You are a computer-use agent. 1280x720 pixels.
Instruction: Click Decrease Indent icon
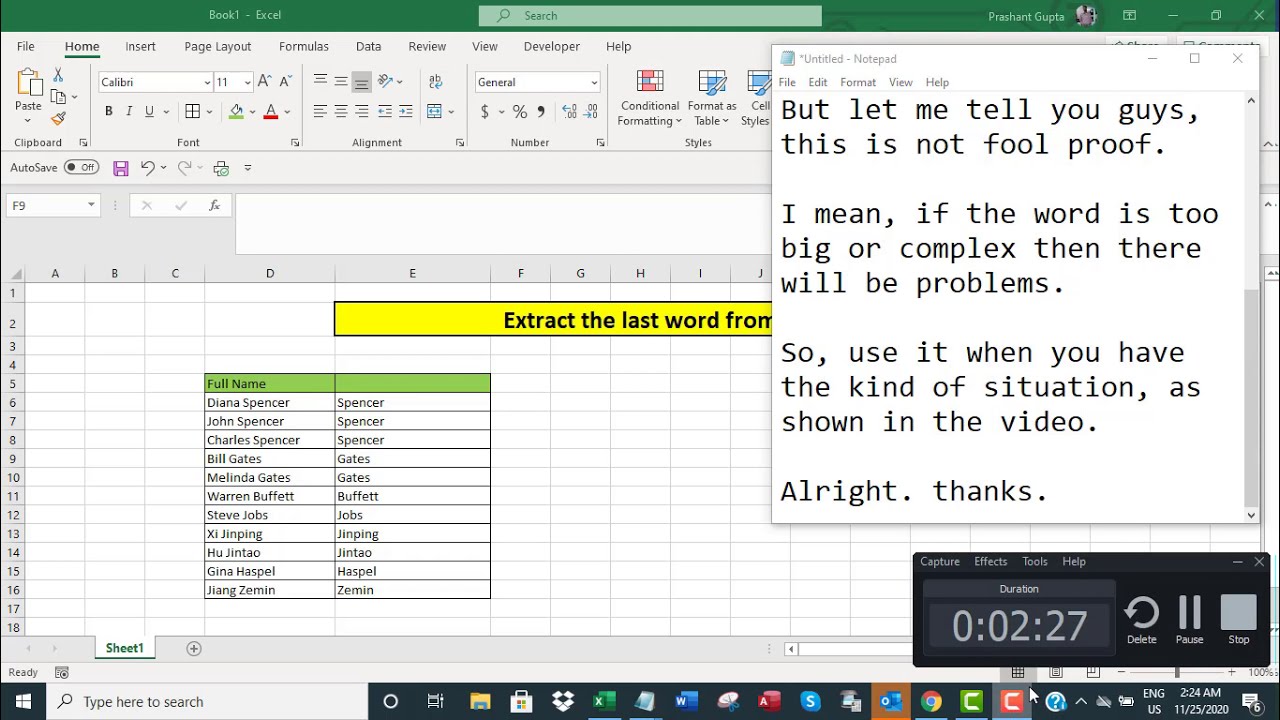click(385, 111)
